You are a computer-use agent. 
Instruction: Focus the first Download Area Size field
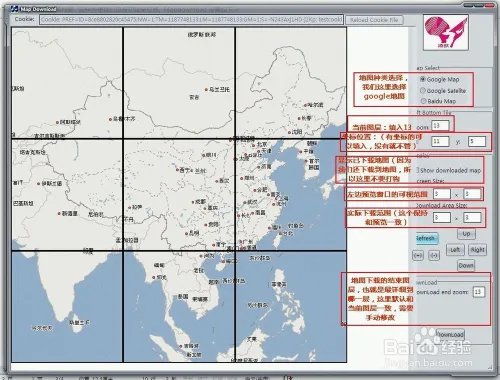click(x=442, y=218)
